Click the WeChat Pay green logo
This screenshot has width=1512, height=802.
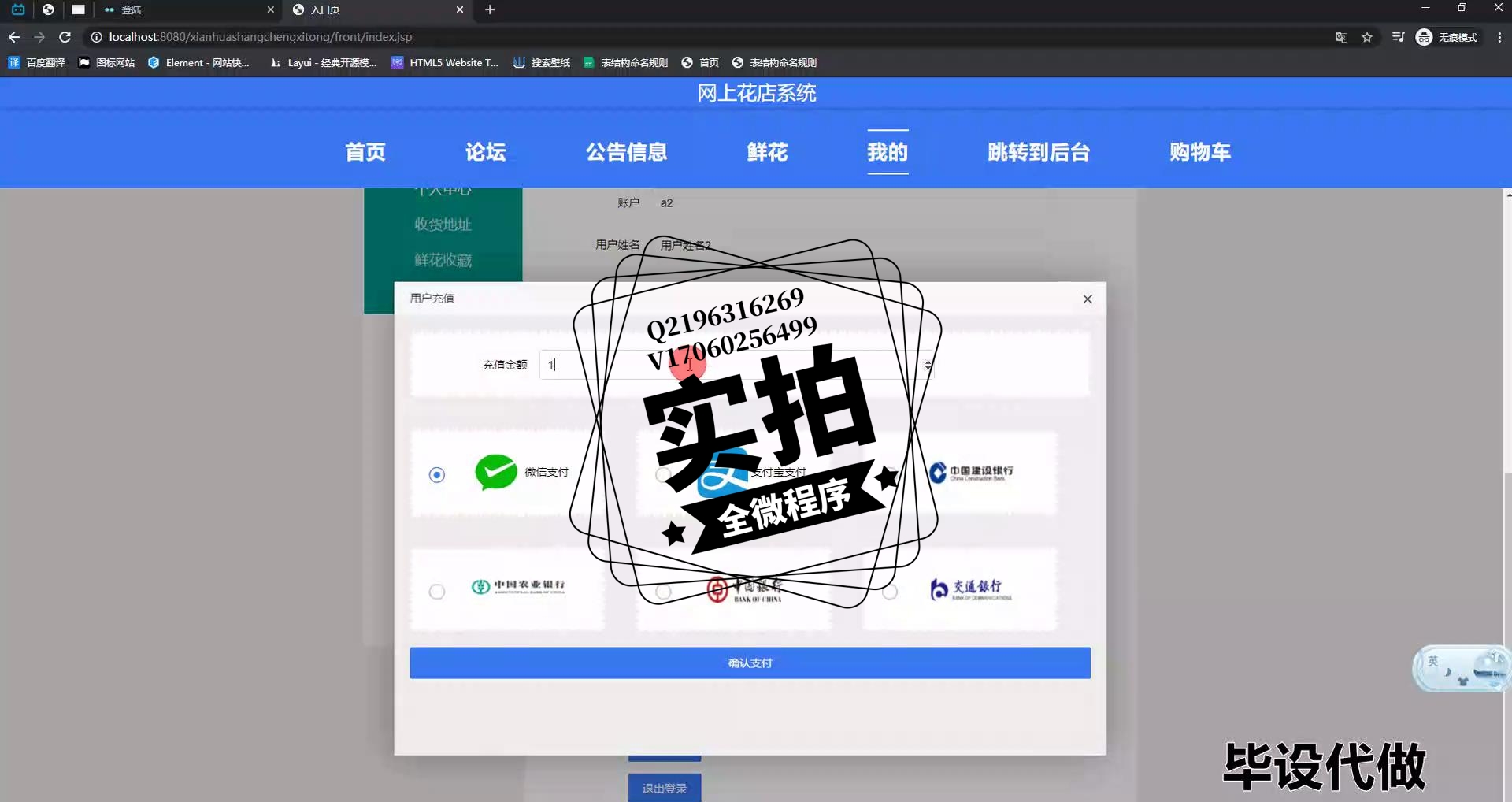point(496,472)
